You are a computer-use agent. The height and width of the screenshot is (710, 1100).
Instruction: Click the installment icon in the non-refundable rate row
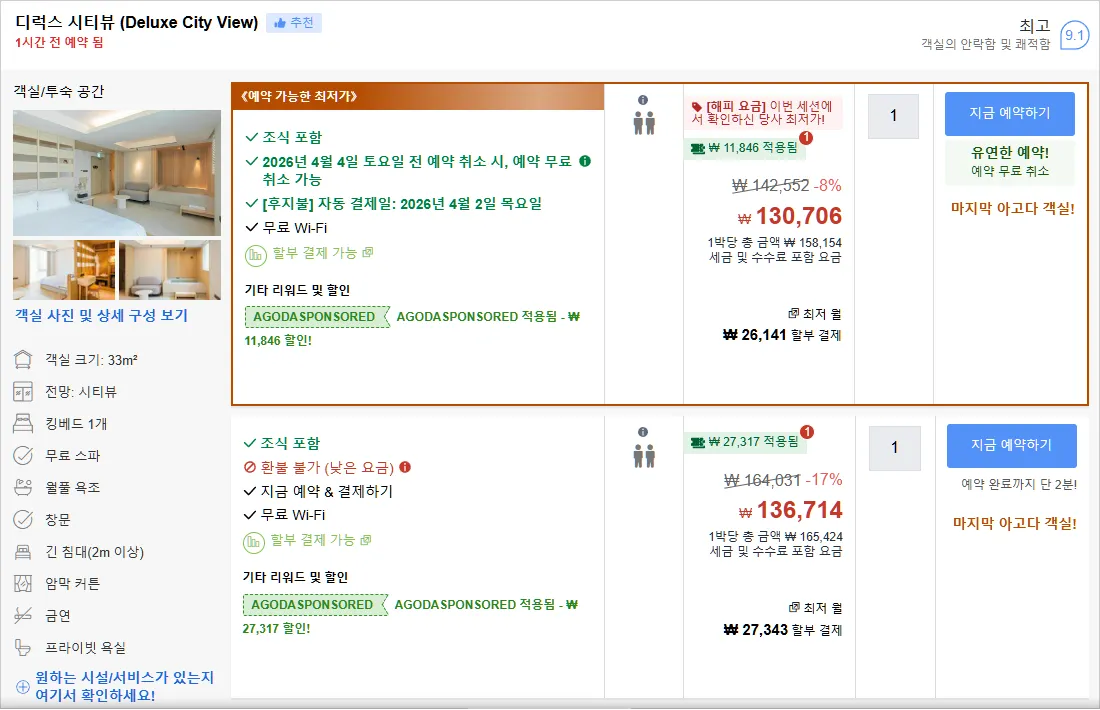[x=254, y=542]
